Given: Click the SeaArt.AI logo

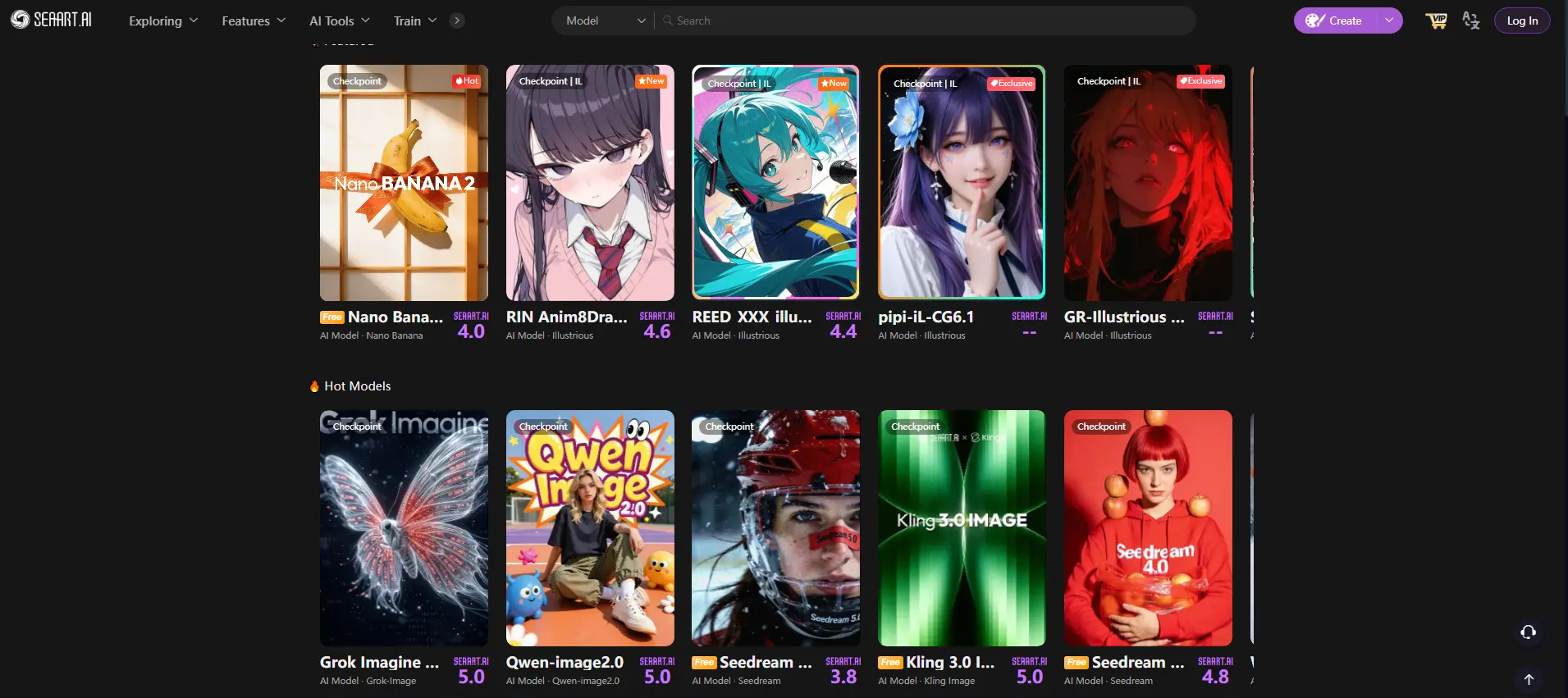Looking at the screenshot, I should (x=51, y=20).
